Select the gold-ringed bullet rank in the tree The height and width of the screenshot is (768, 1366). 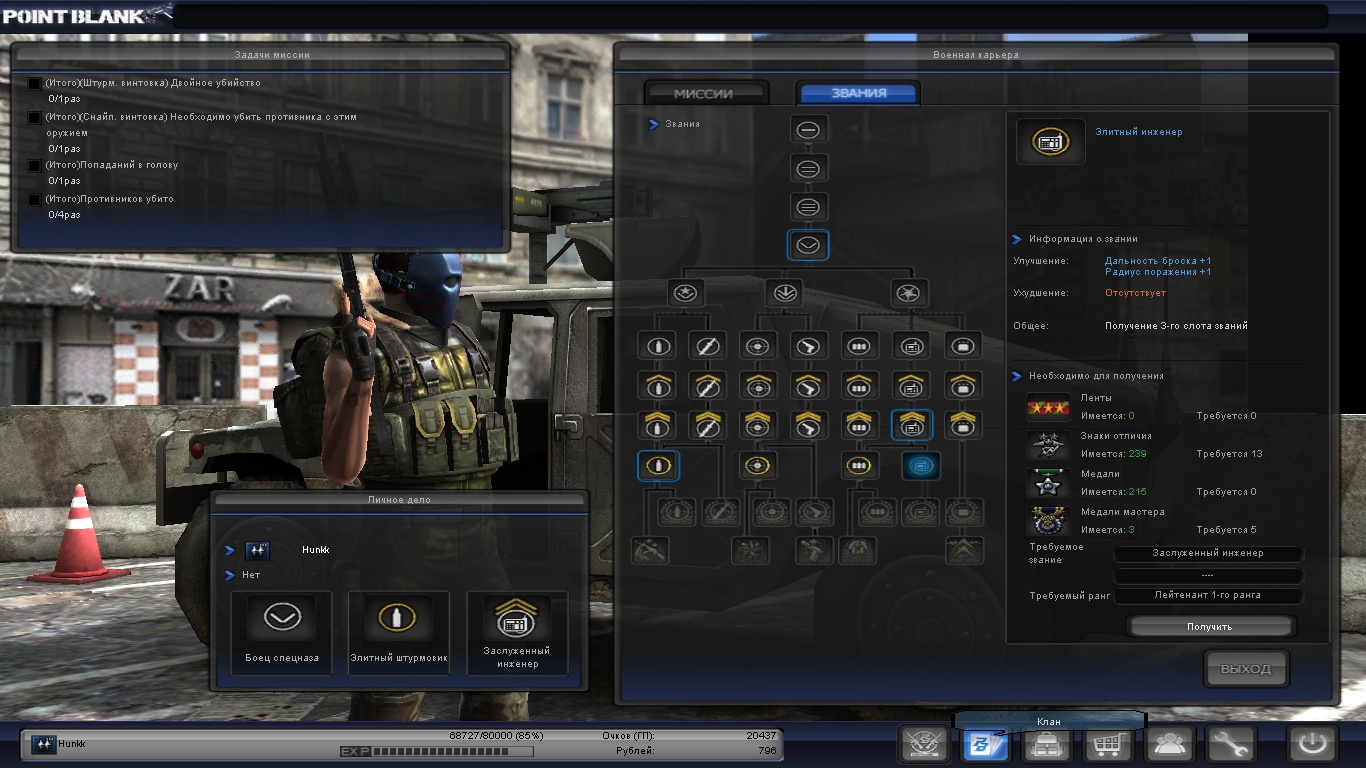click(658, 465)
